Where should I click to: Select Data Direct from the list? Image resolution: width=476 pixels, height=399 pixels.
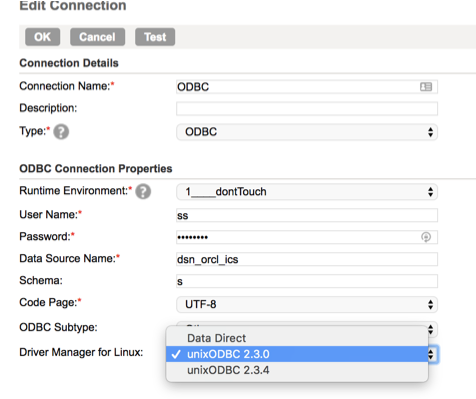(297, 338)
